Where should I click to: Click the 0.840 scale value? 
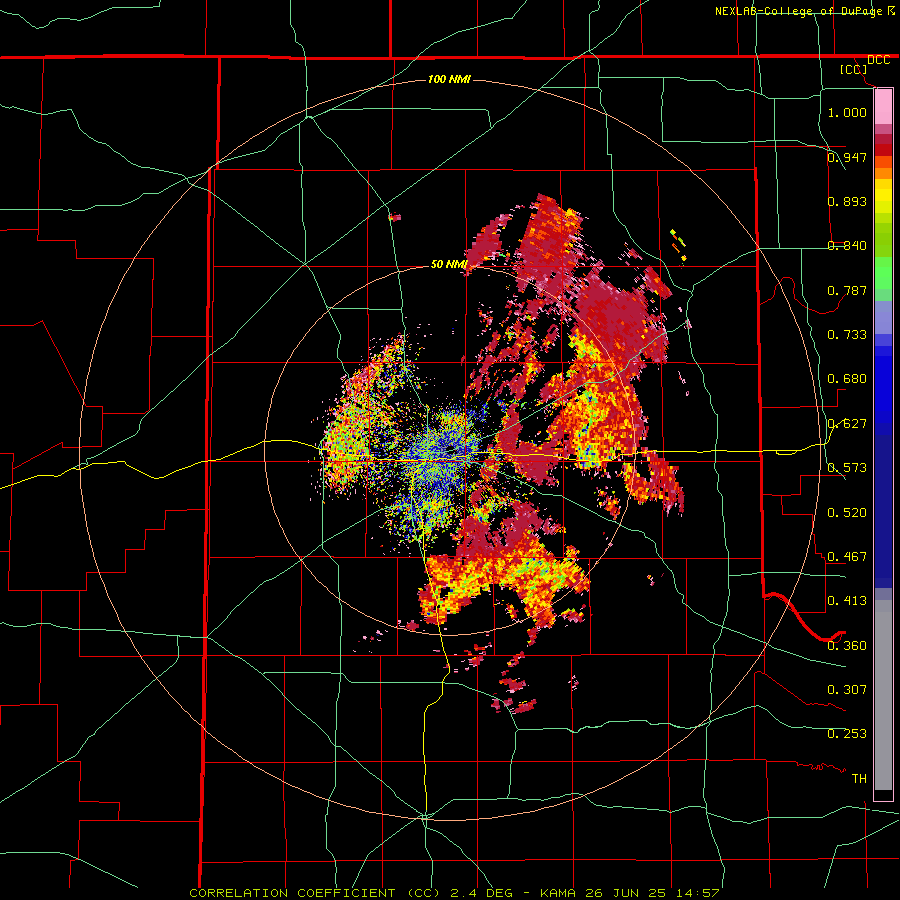(x=847, y=246)
